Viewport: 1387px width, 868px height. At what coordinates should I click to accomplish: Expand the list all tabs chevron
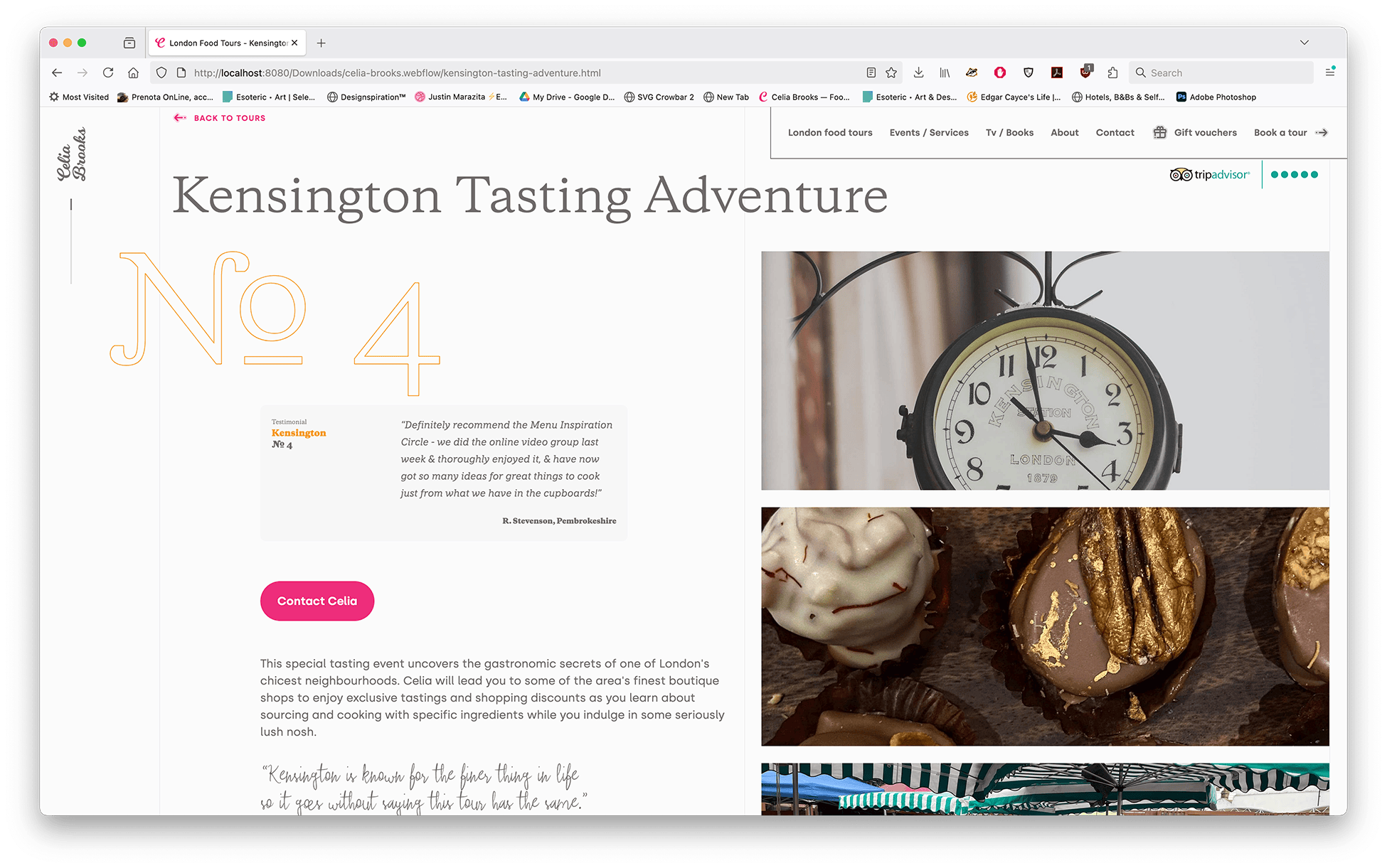1304,43
